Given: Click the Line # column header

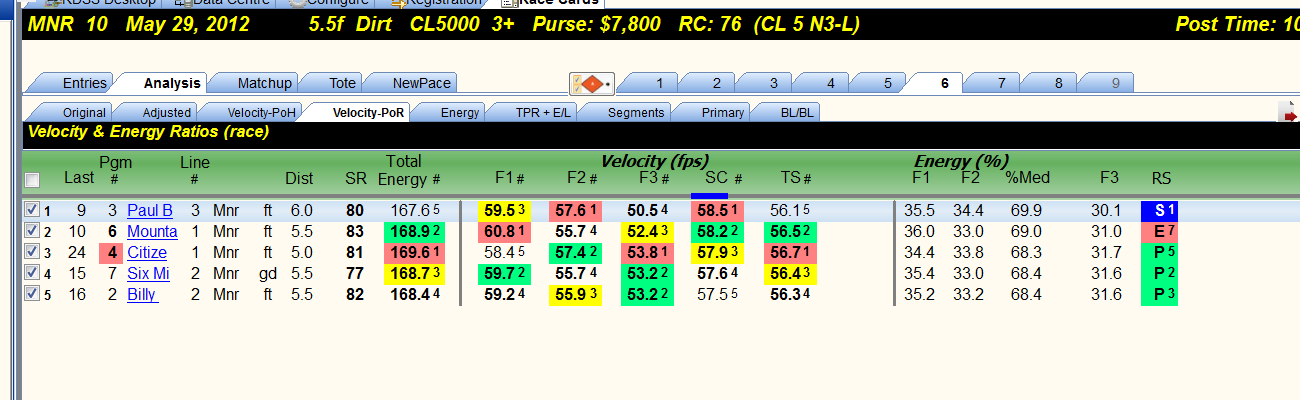Looking at the screenshot, I should [x=195, y=170].
